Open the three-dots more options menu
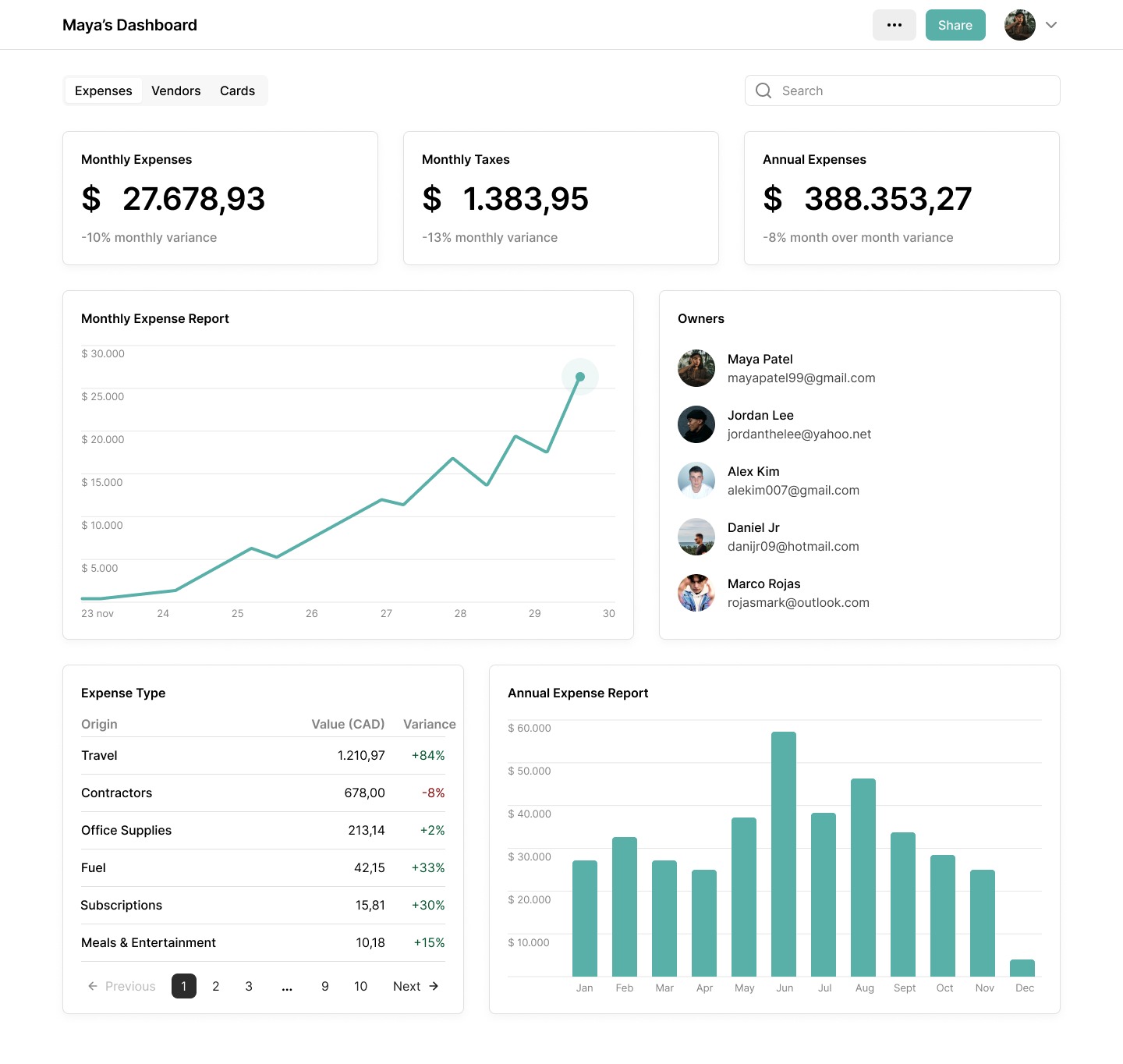The image size is (1123, 1064). [x=894, y=25]
